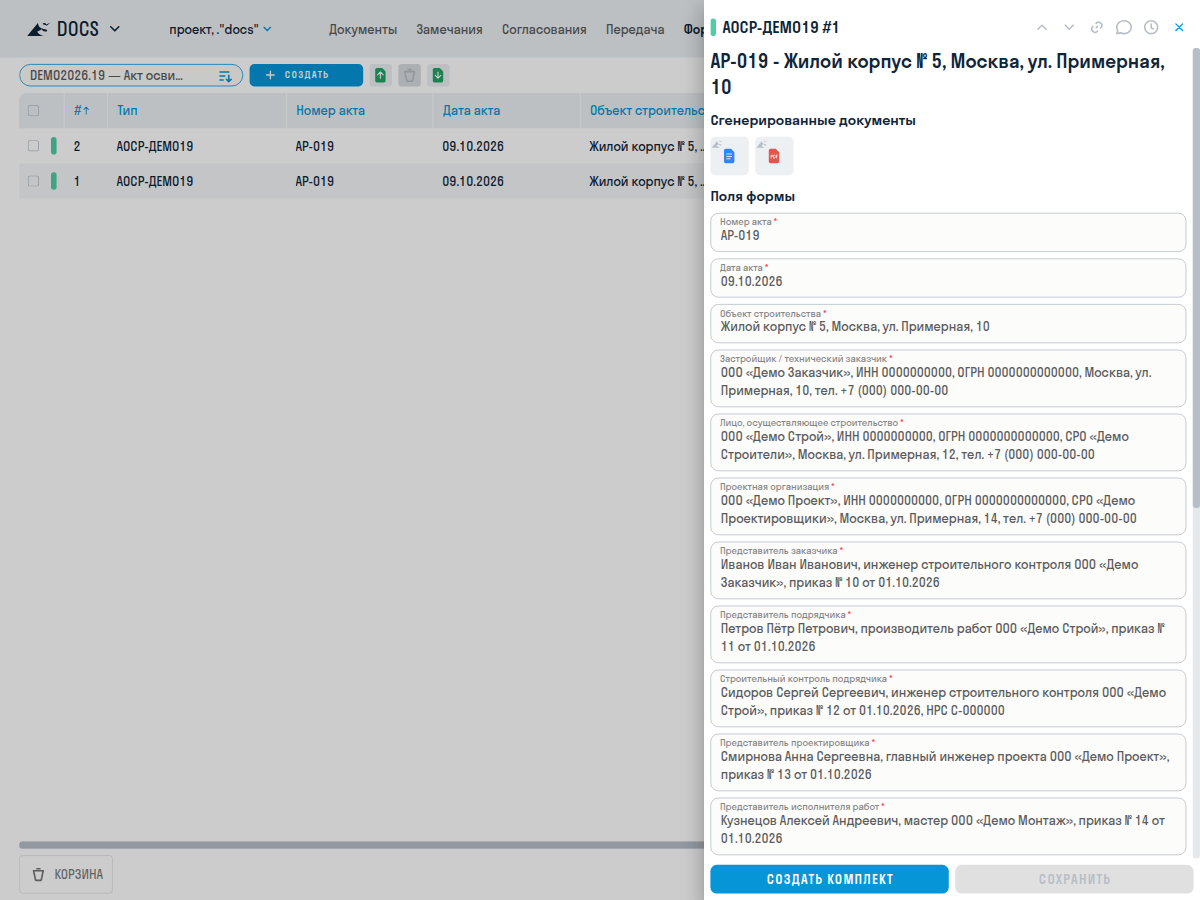Click the Поля формы heading

753,196
